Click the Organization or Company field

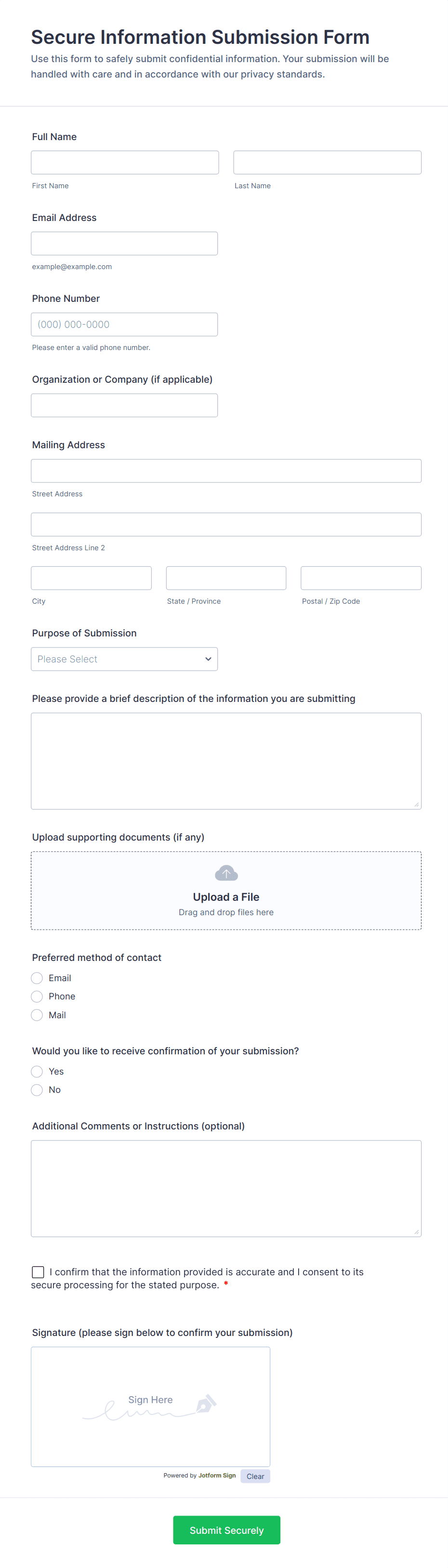click(x=124, y=405)
